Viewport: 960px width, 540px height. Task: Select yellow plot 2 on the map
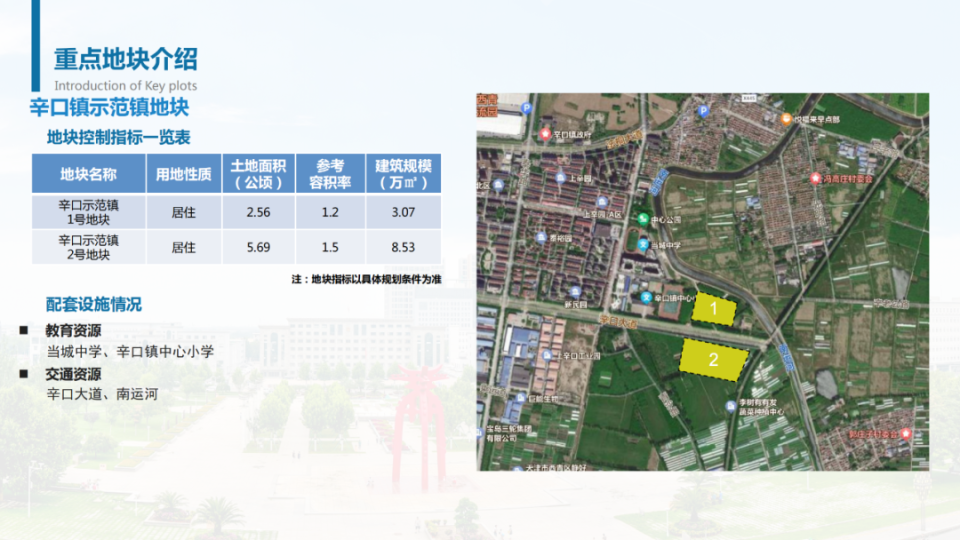(713, 359)
